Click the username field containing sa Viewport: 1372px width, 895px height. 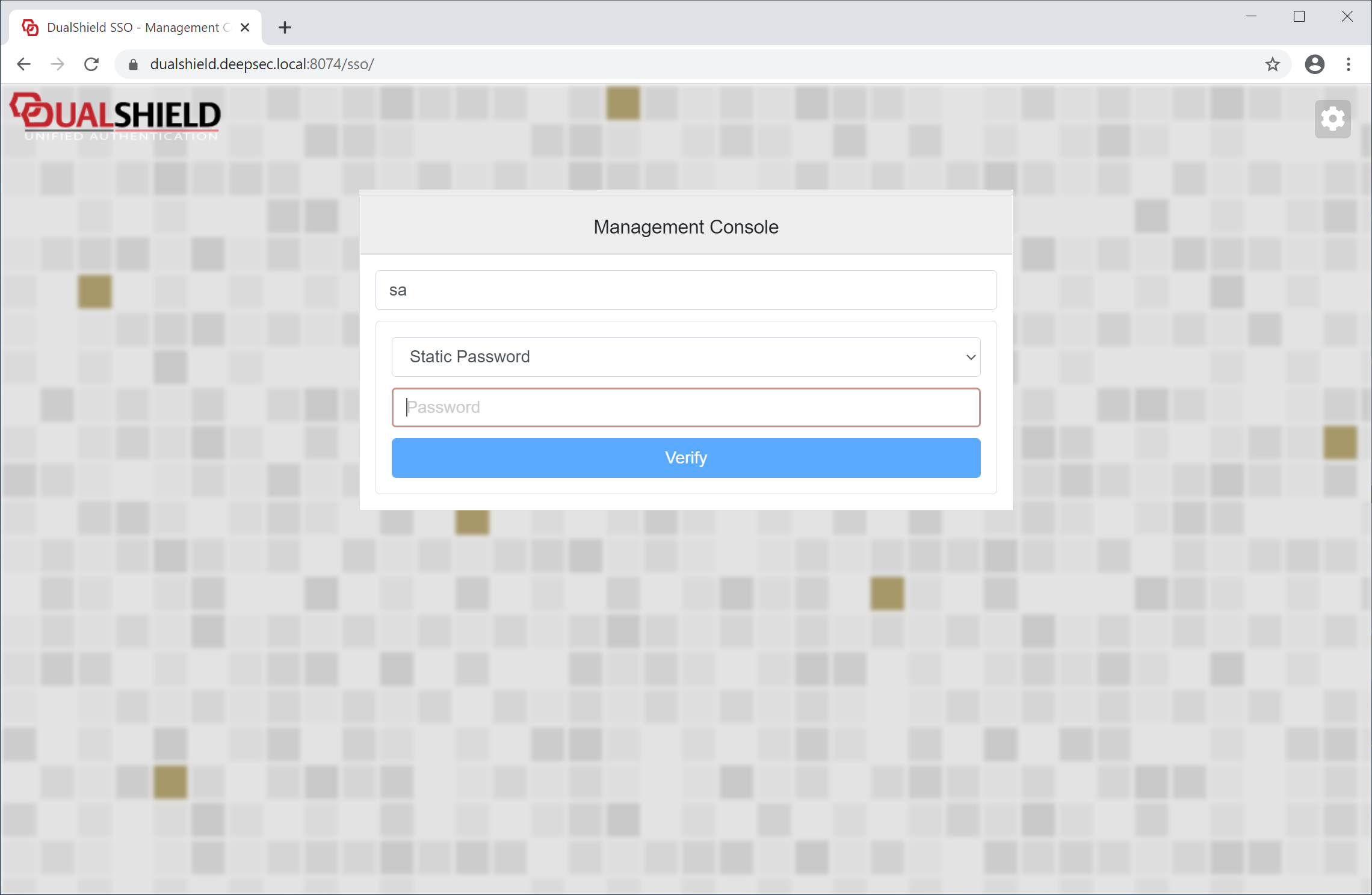[685, 290]
